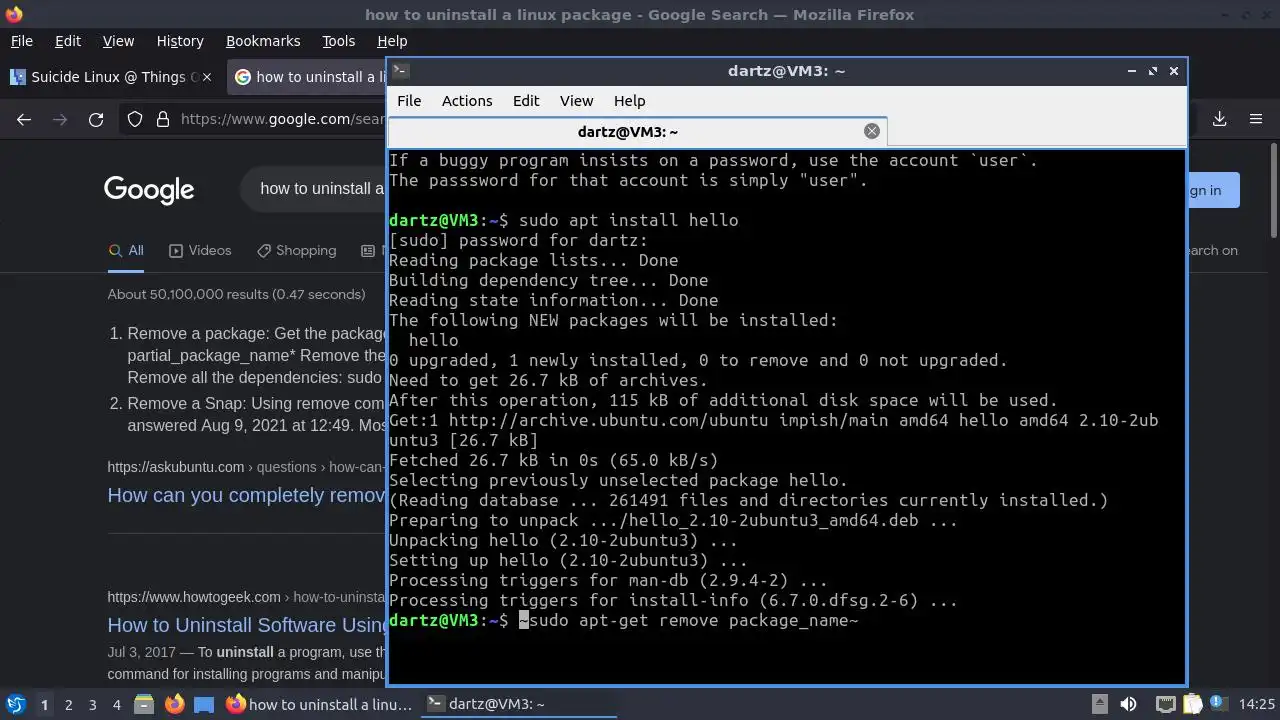Click the Google logo

tap(149, 189)
